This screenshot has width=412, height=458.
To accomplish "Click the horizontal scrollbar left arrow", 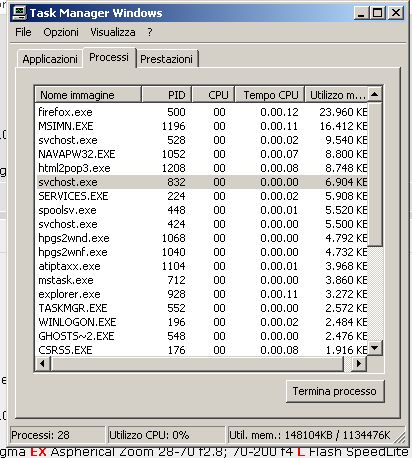I will click(x=43, y=363).
